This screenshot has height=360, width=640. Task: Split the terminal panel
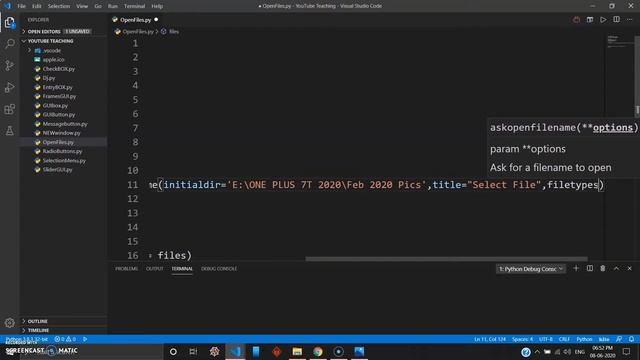pyautogui.click(x=590, y=268)
